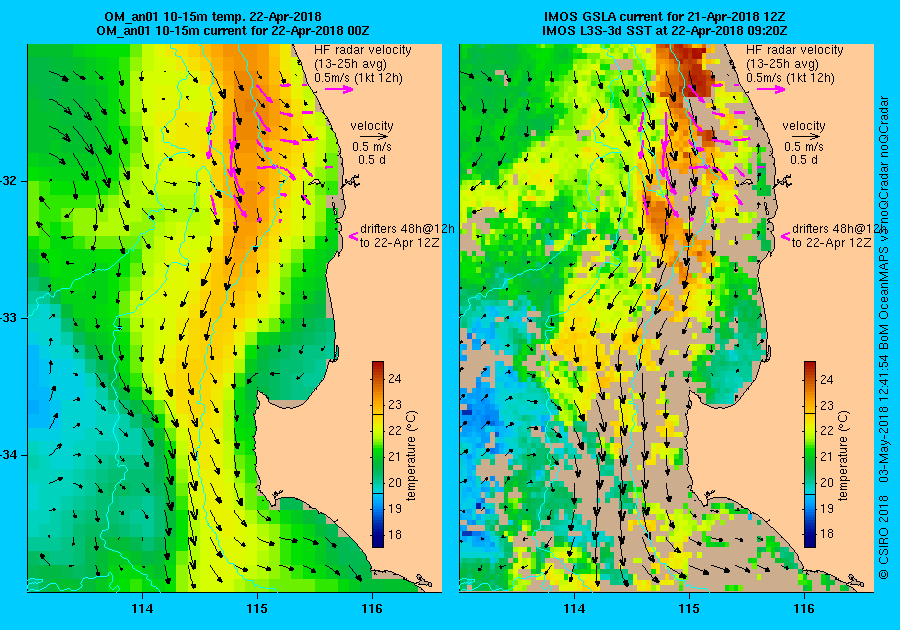Click color bar value 18 in OM_an01 map
Screen dimensions: 900x630
395,534
